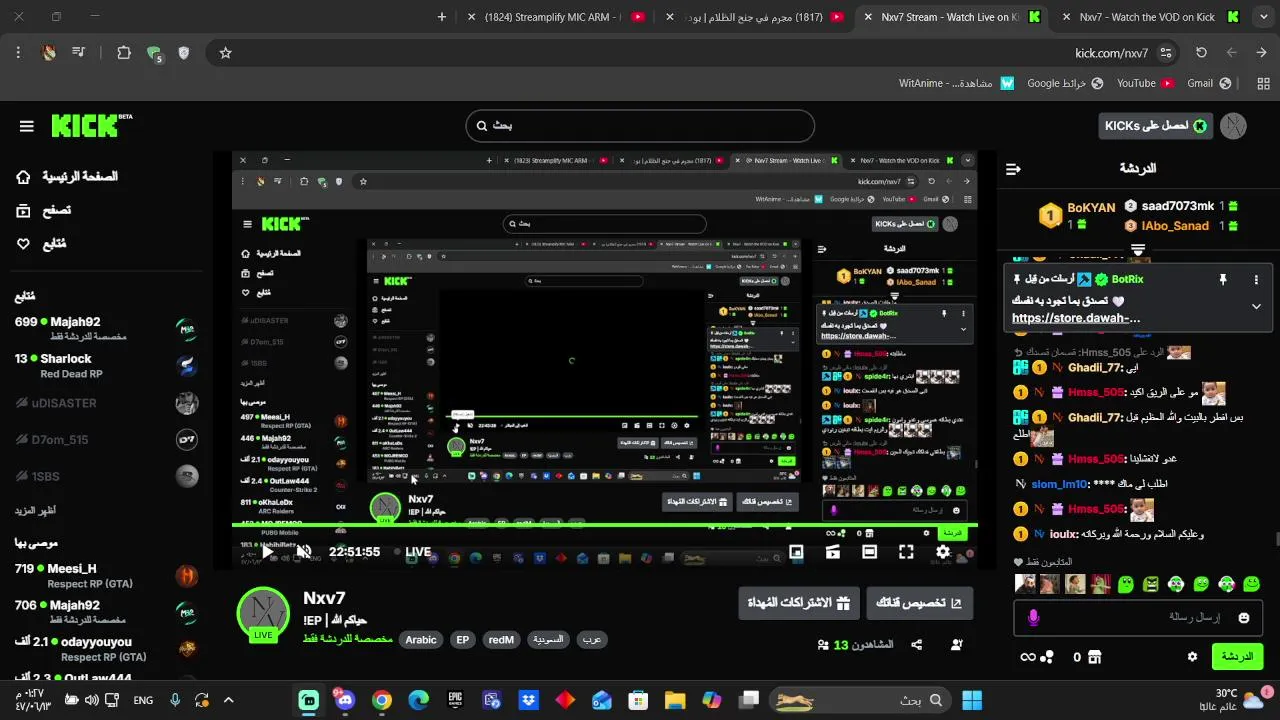Screen dimensions: 1280x720
Task: Click the احصل على KICKs button
Action: coord(1156,126)
